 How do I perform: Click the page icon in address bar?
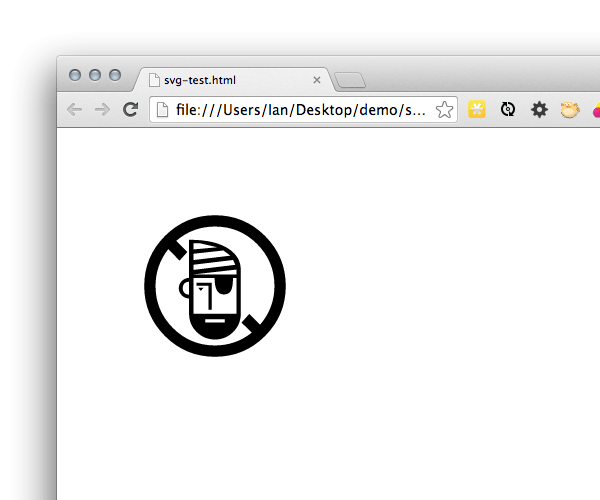162,110
